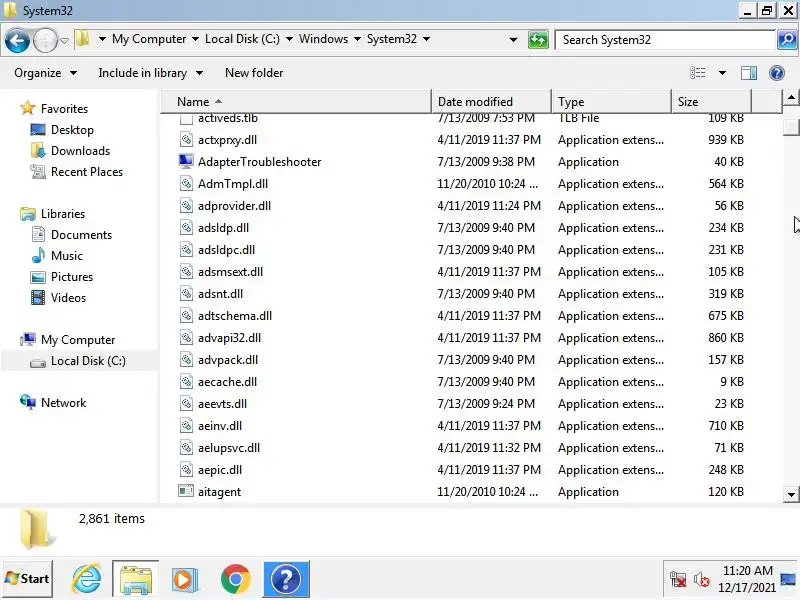800x600 pixels.
Task: Click the New folder button
Action: click(254, 73)
